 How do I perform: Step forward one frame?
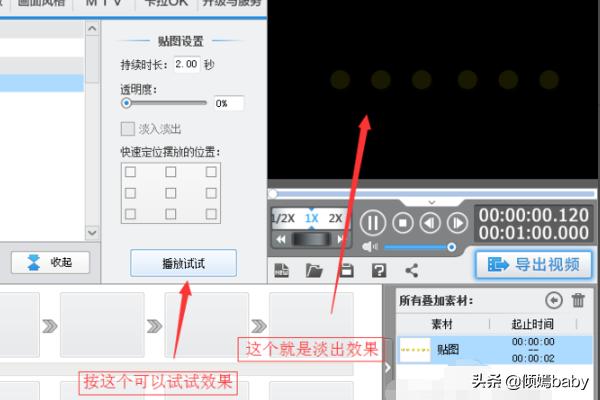click(457, 223)
